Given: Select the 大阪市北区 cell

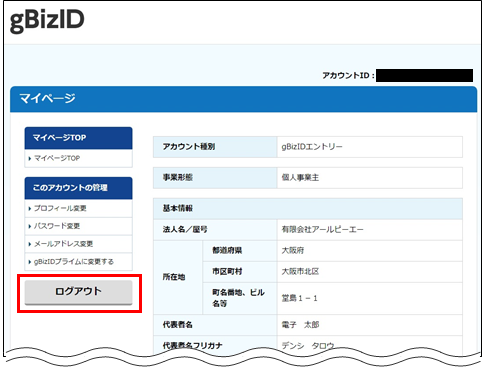Looking at the screenshot, I should click(x=370, y=271).
